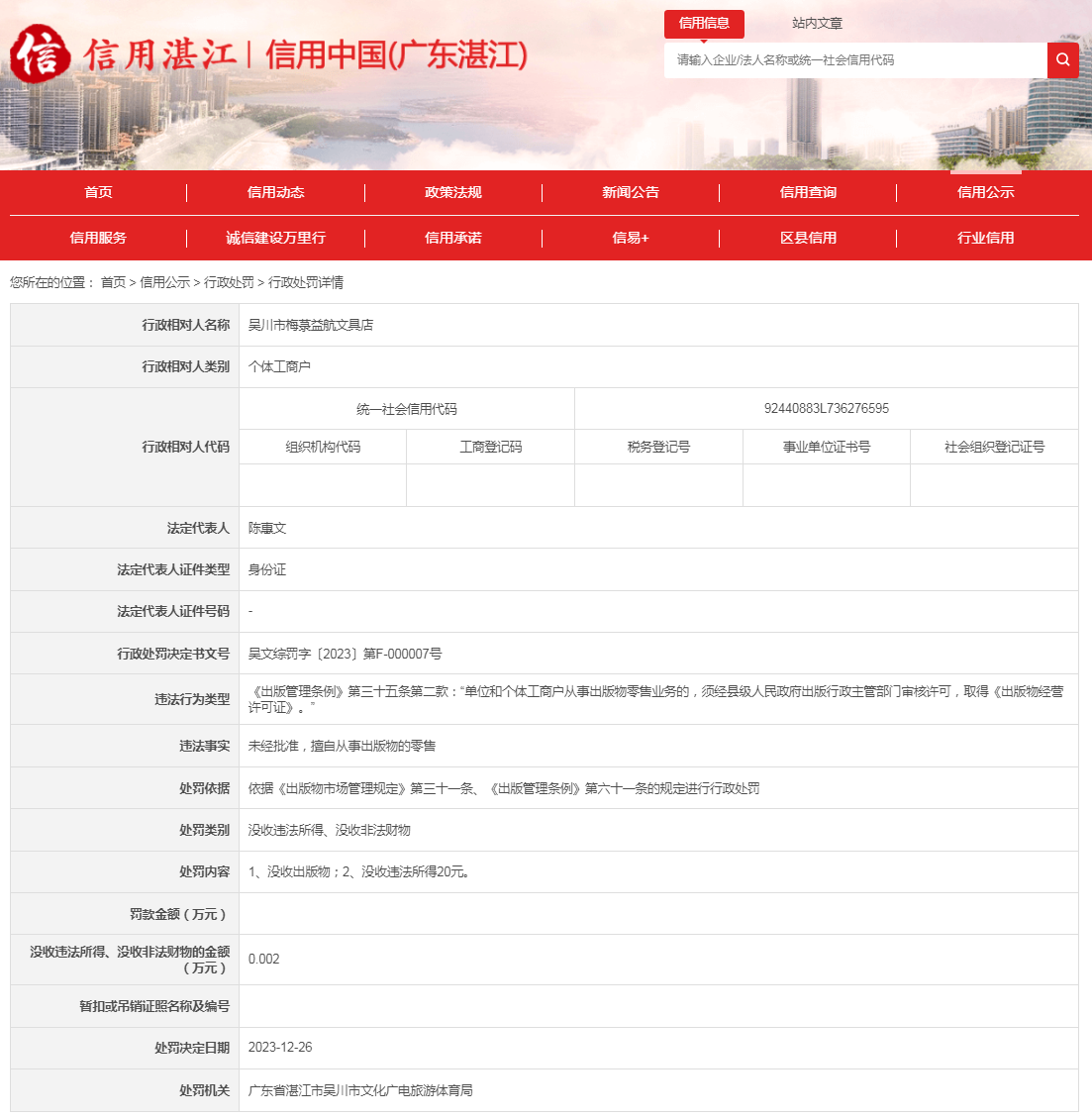Open the 信易+ navigation item
Screen dimensions: 1092x1119
(x=631, y=239)
